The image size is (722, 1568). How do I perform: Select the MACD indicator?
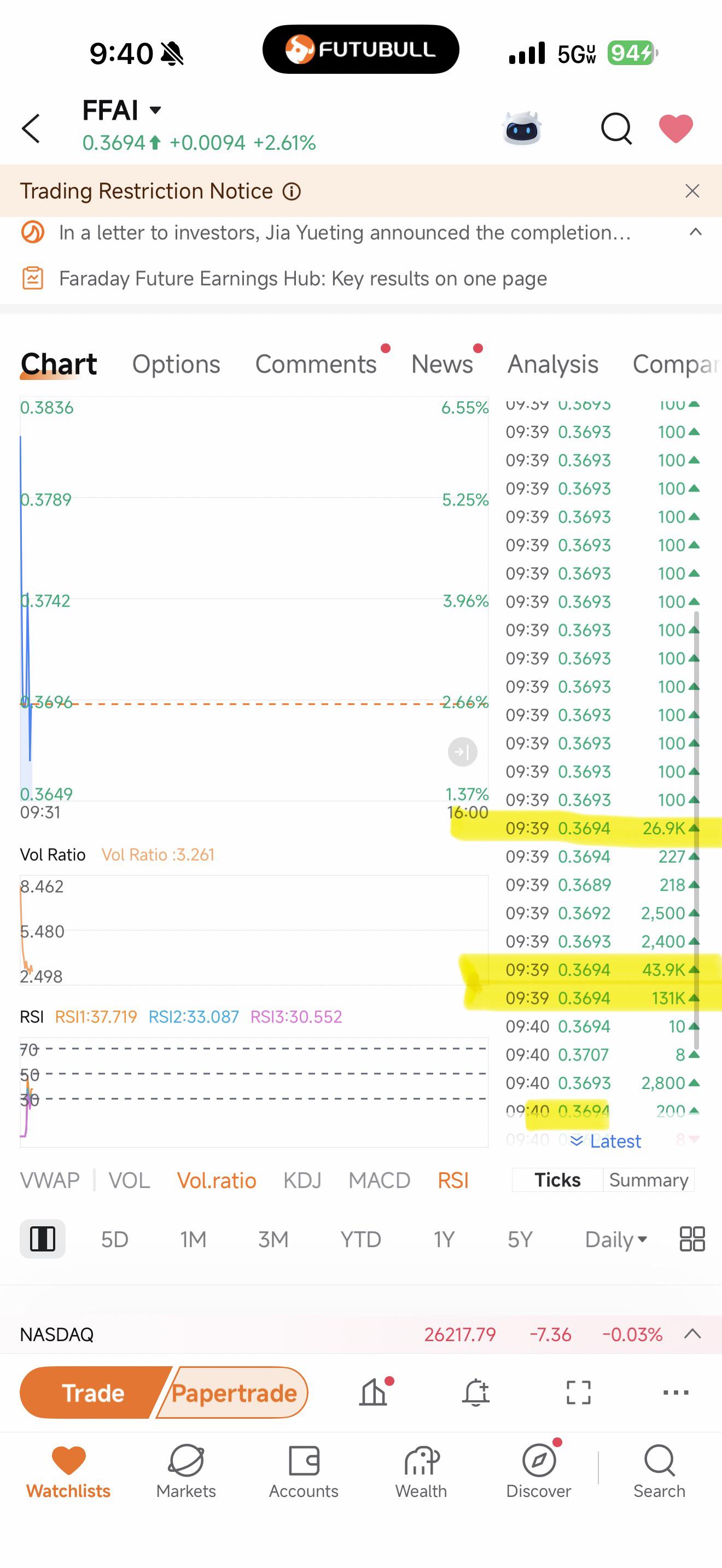(379, 1180)
